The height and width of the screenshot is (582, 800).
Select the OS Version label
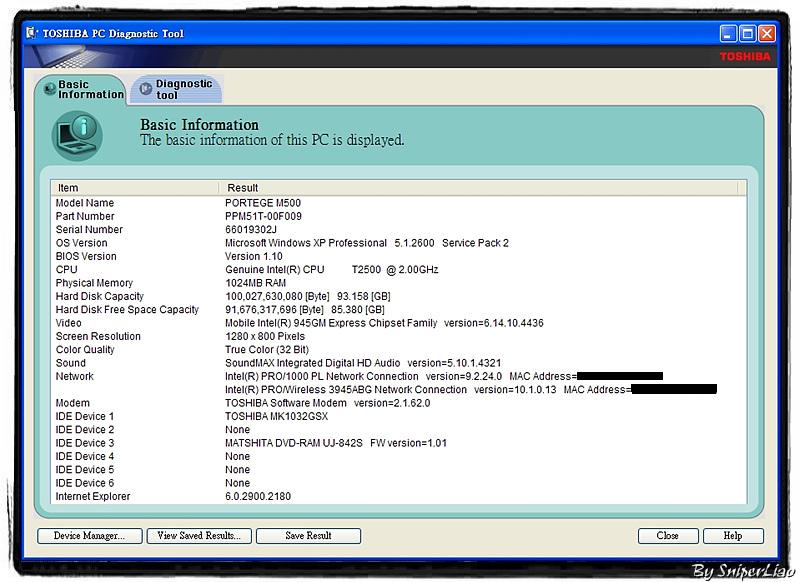tap(82, 243)
